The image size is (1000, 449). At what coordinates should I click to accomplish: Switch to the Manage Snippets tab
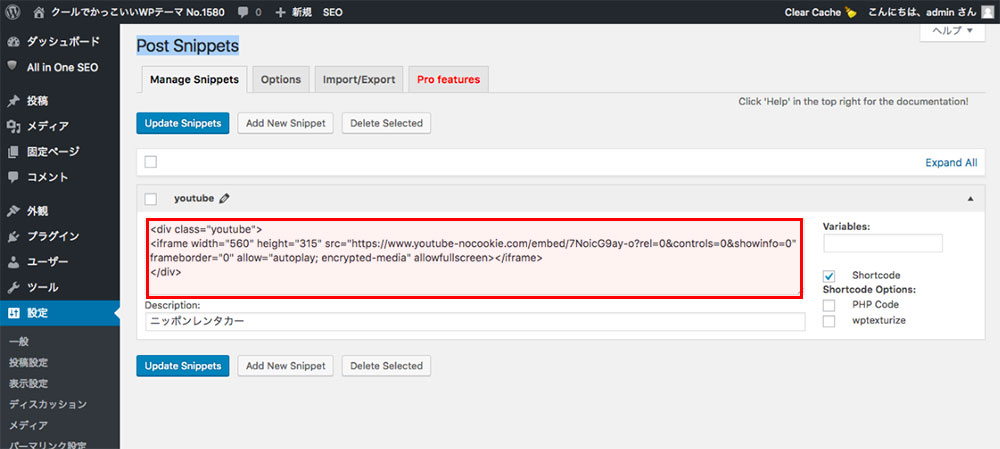click(195, 80)
